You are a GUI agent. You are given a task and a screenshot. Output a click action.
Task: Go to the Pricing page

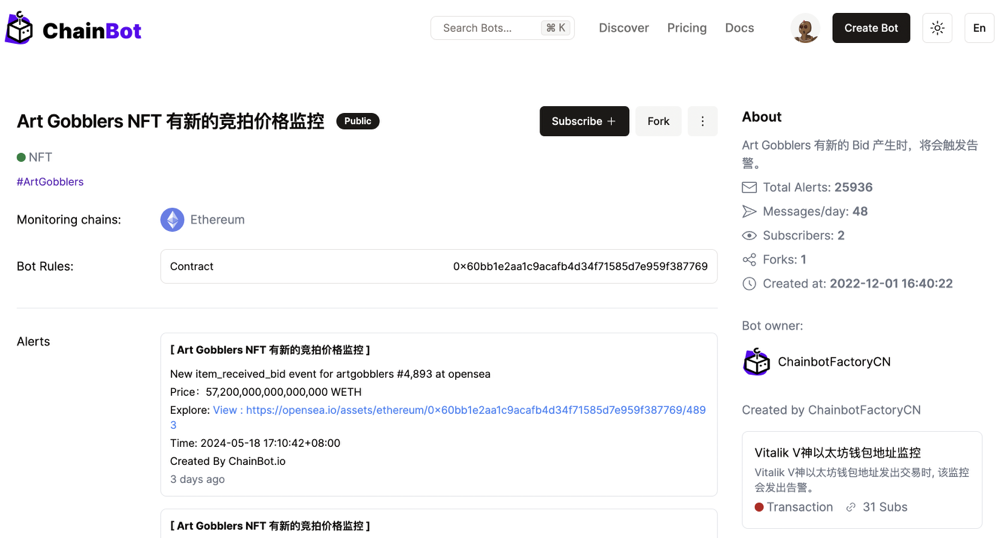(x=686, y=28)
